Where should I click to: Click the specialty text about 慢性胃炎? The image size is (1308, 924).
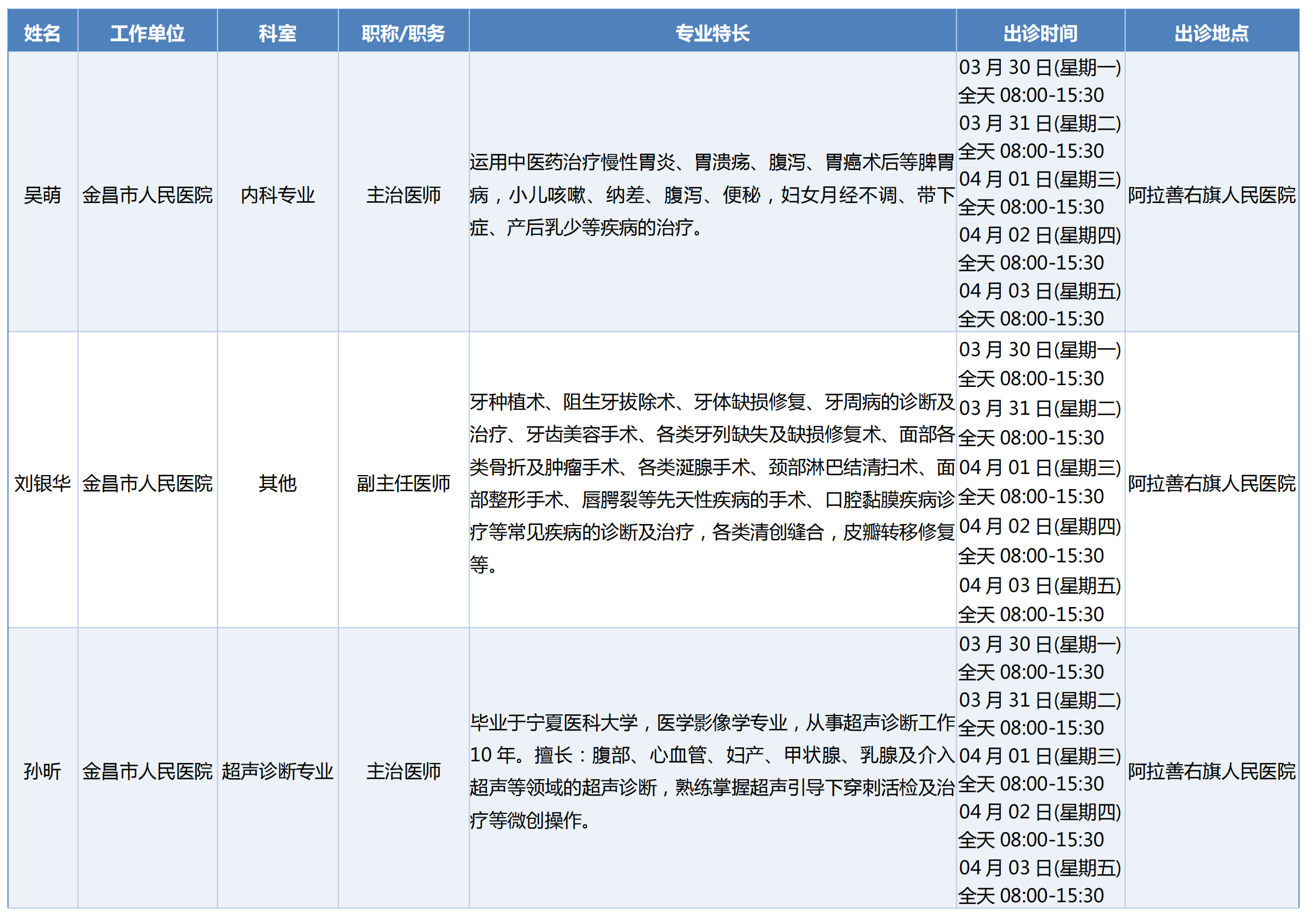pyautogui.click(x=712, y=195)
